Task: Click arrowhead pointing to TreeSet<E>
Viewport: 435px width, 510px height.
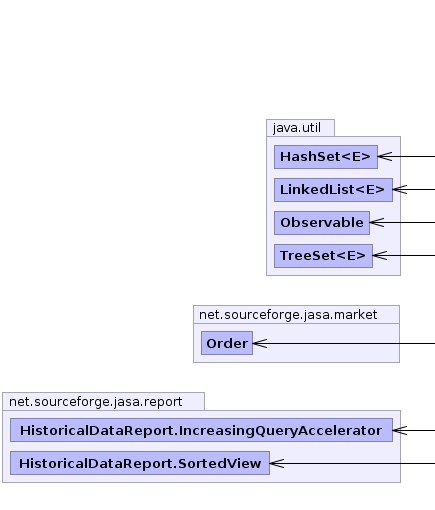Action: tap(380, 255)
